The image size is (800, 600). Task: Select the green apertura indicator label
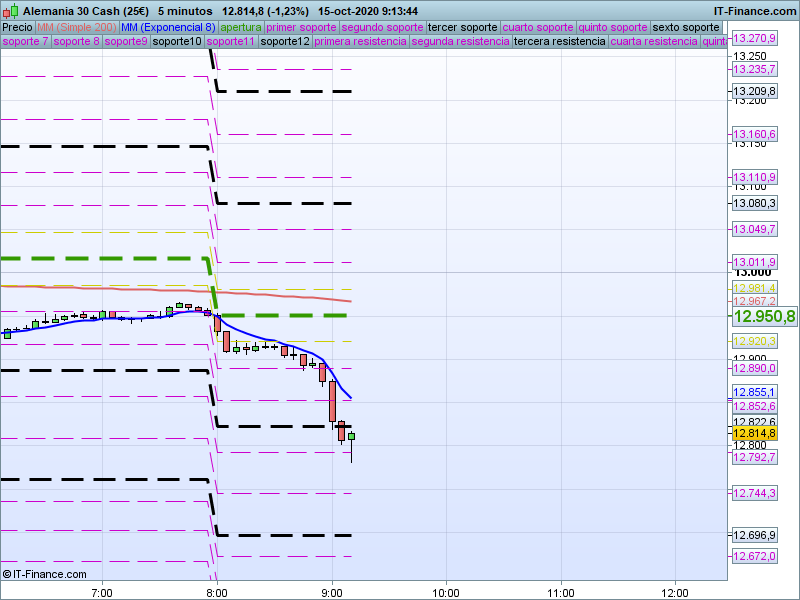click(240, 27)
